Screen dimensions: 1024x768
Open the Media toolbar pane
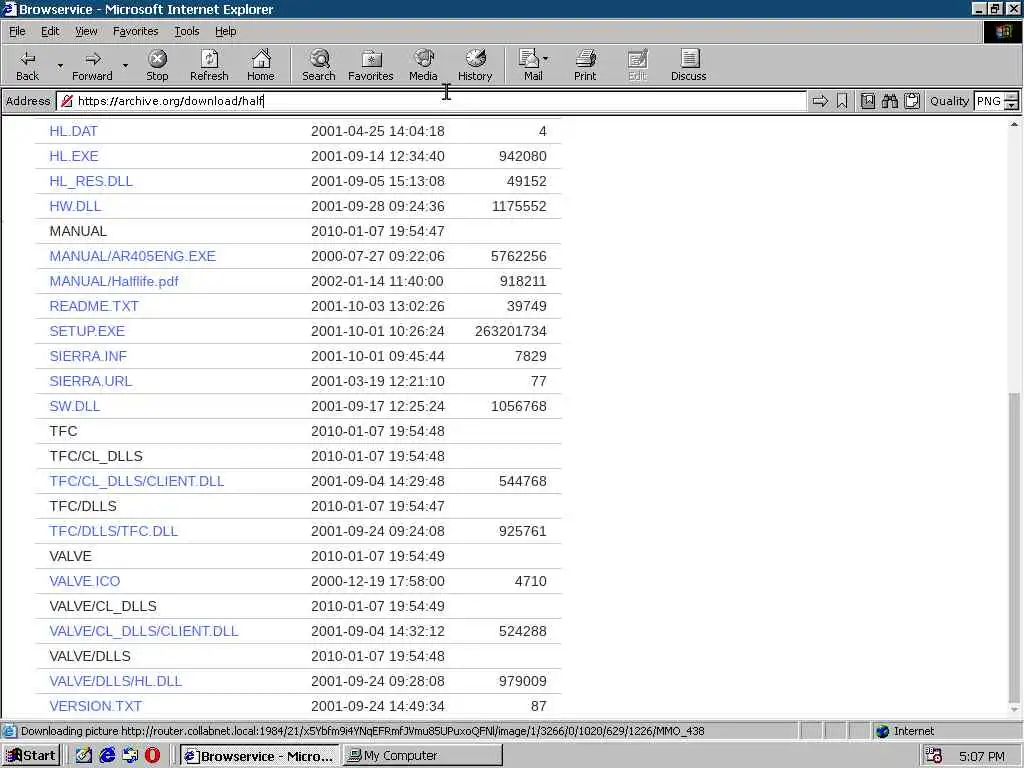coord(423,65)
